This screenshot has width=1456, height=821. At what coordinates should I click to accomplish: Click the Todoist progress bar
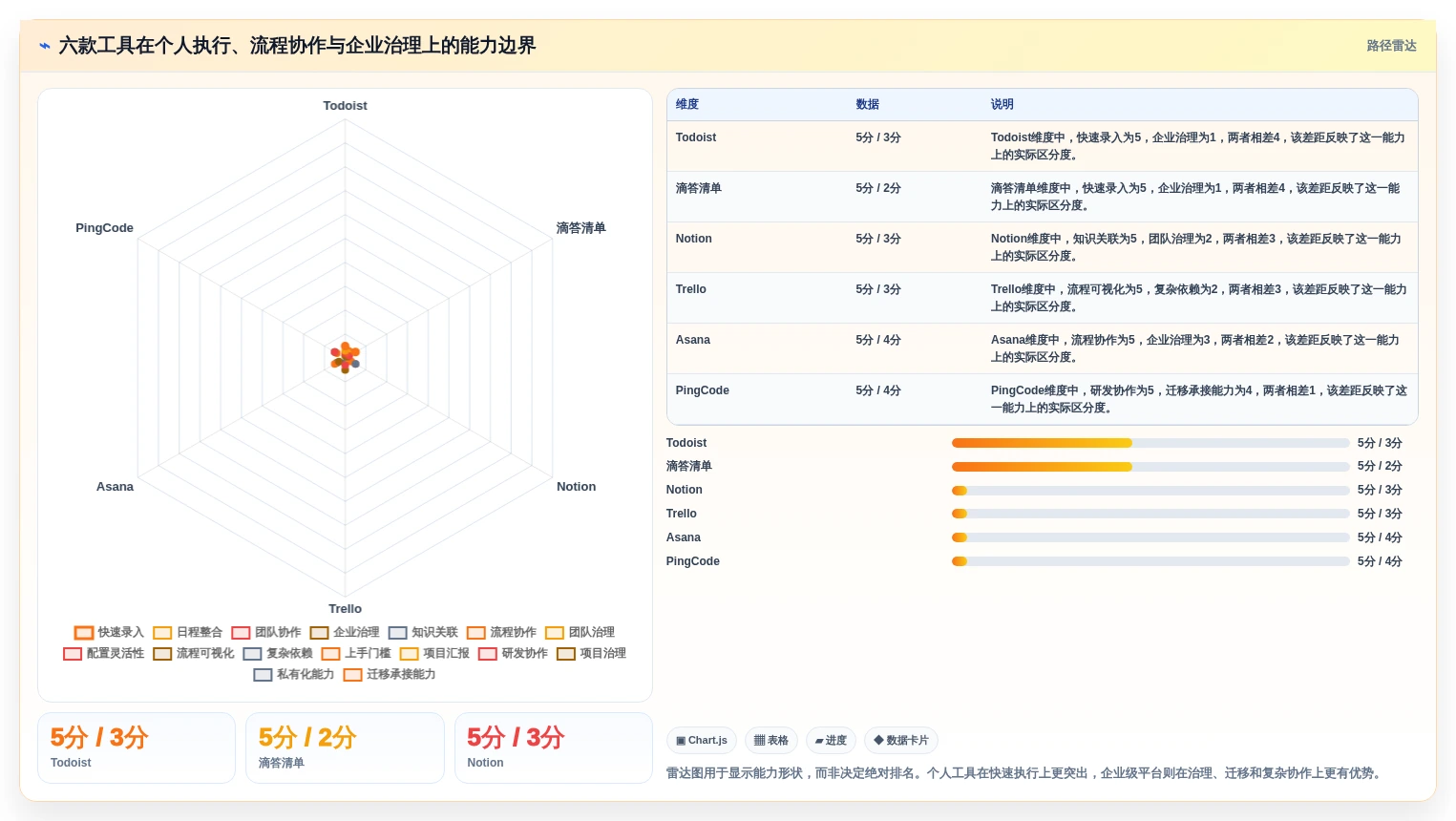pos(1150,443)
